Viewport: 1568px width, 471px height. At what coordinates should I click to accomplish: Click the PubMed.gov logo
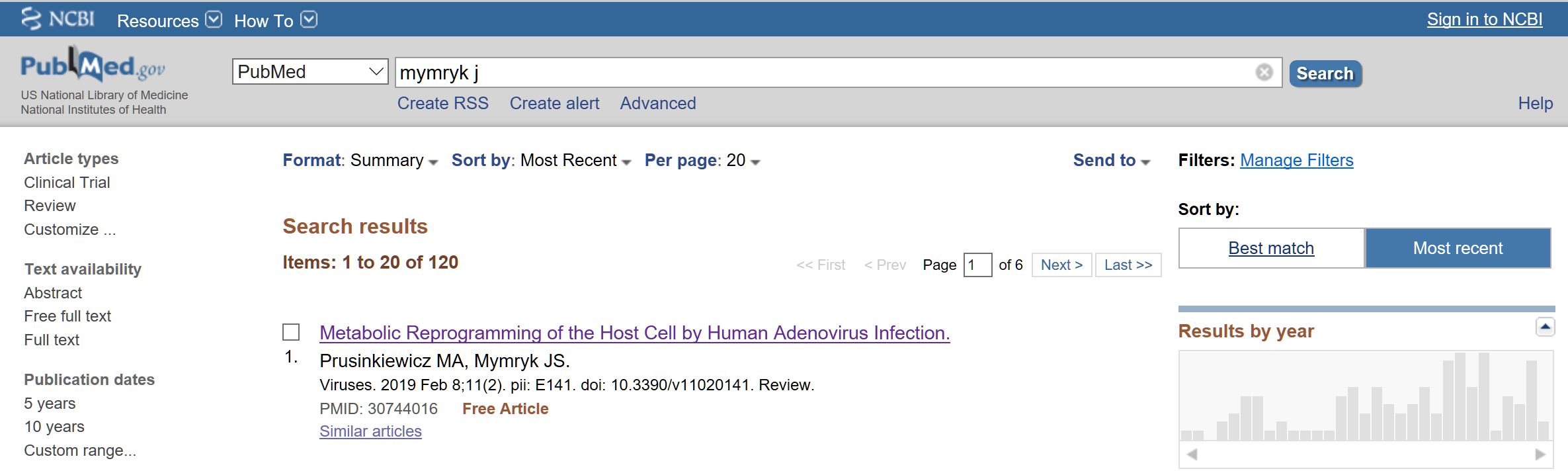tap(93, 66)
